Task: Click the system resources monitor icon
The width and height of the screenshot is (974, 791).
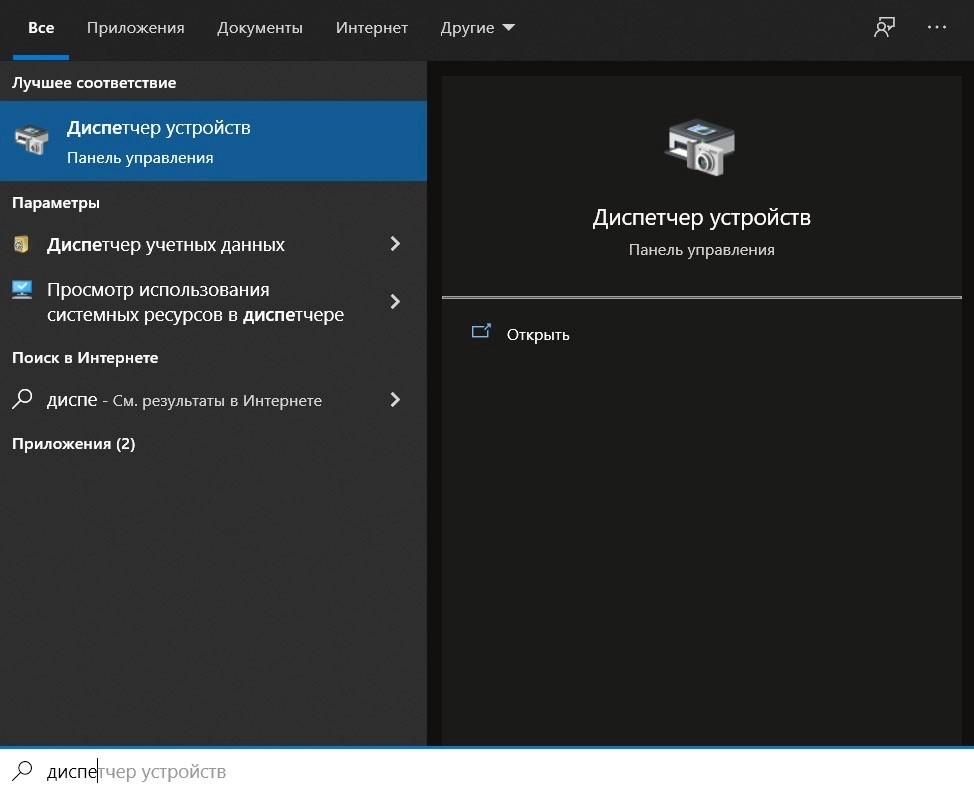Action: [22, 290]
